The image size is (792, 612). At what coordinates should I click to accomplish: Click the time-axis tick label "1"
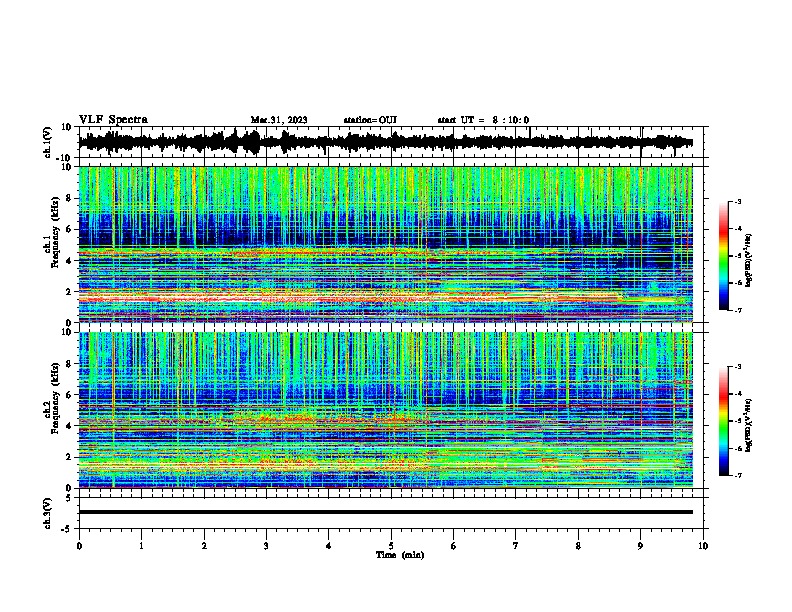click(x=141, y=546)
